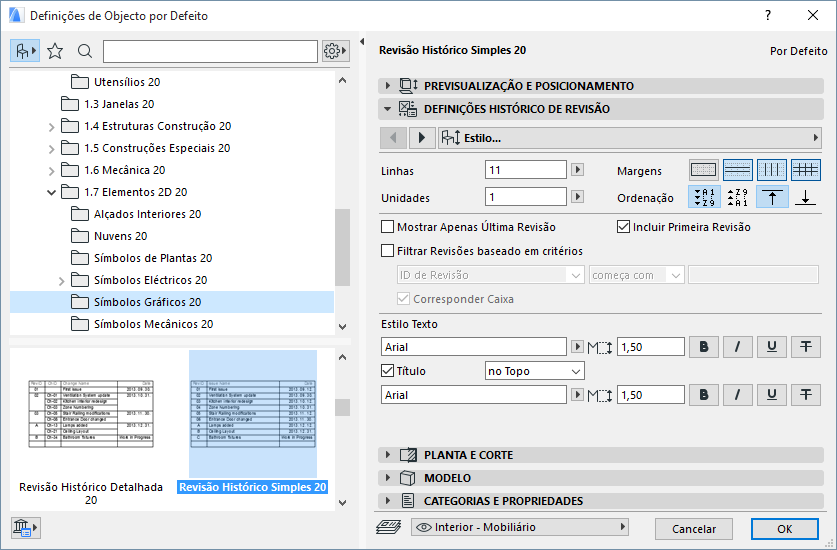Screen dimensions: 837x550
Task: Open font list arrow for title Arial
Action: point(577,395)
